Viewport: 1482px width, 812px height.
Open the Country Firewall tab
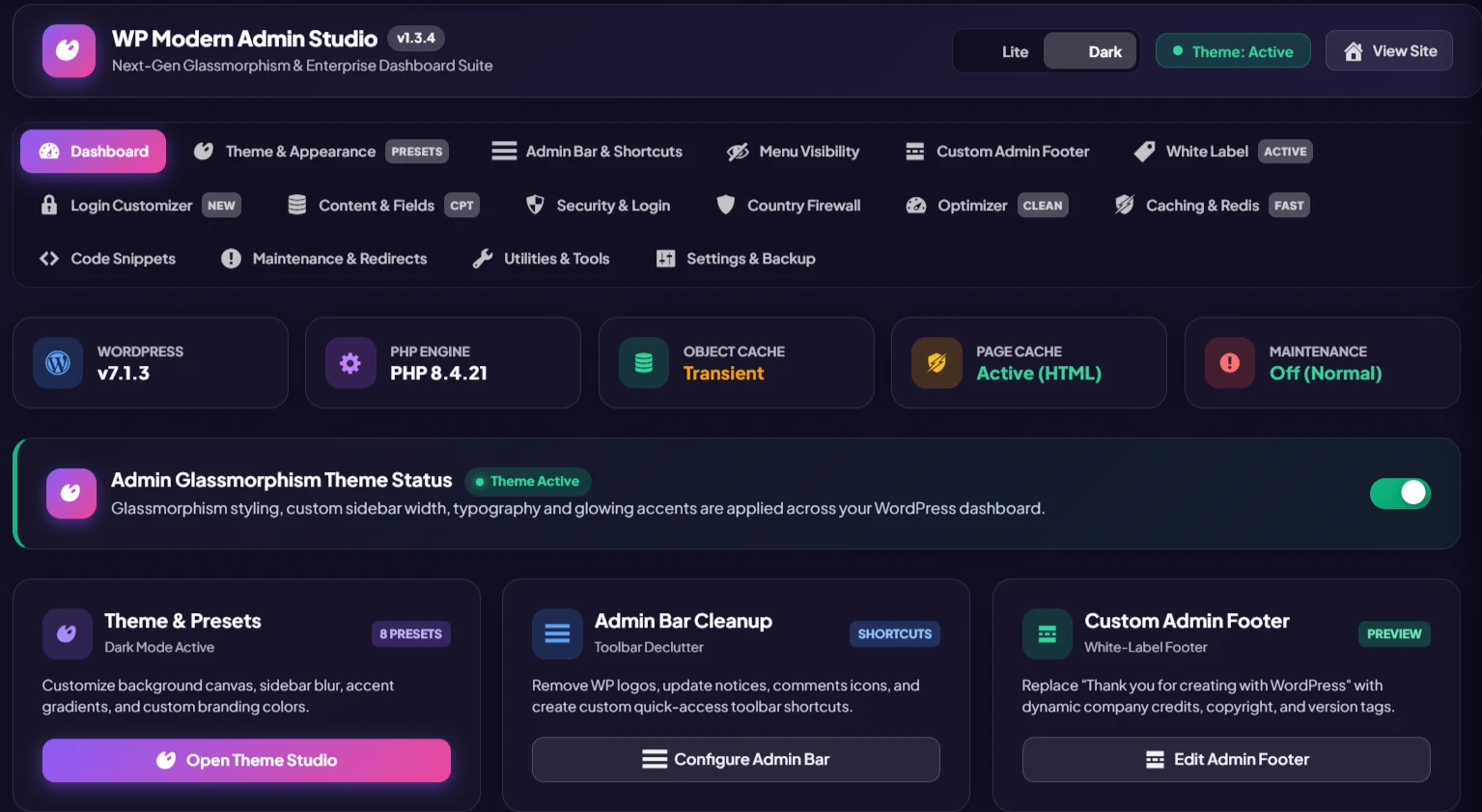pos(789,206)
